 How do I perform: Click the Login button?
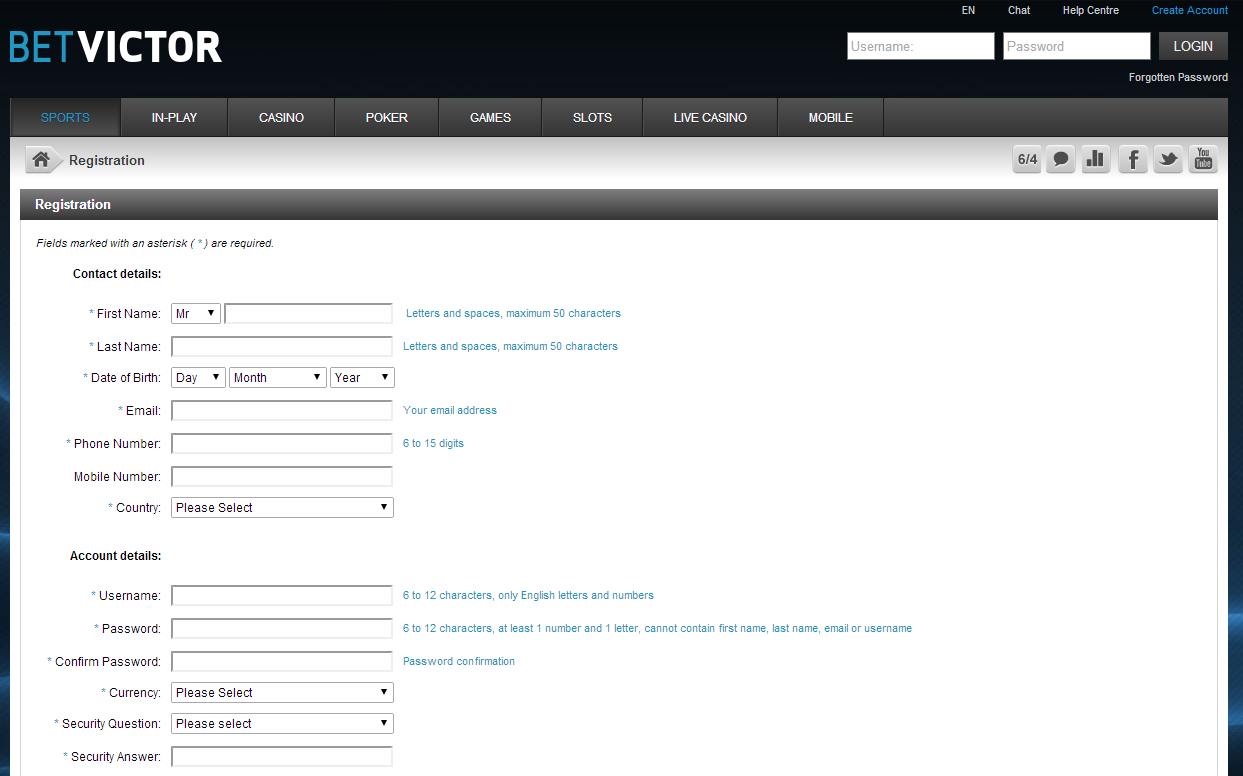tap(1193, 46)
